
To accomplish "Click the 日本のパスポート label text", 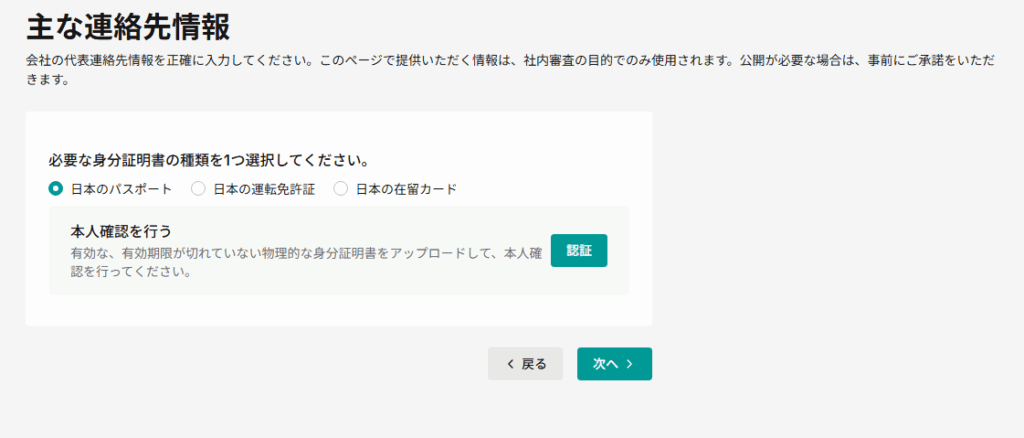I will (x=121, y=189).
